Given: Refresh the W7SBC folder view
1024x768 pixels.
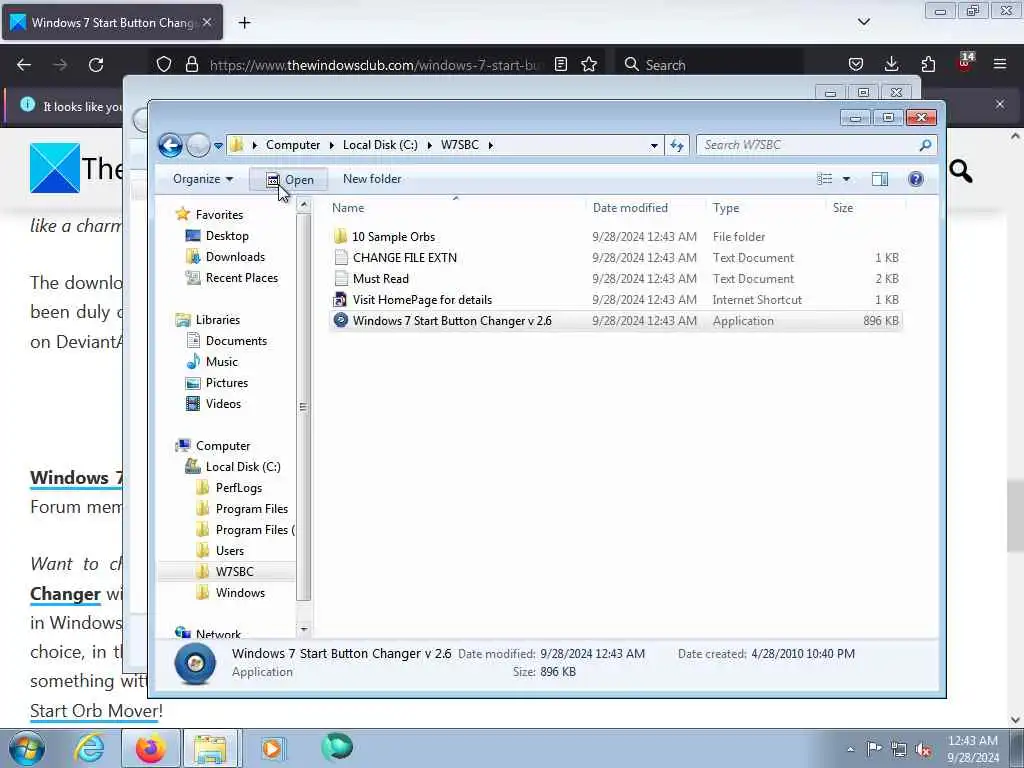Looking at the screenshot, I should 677,145.
